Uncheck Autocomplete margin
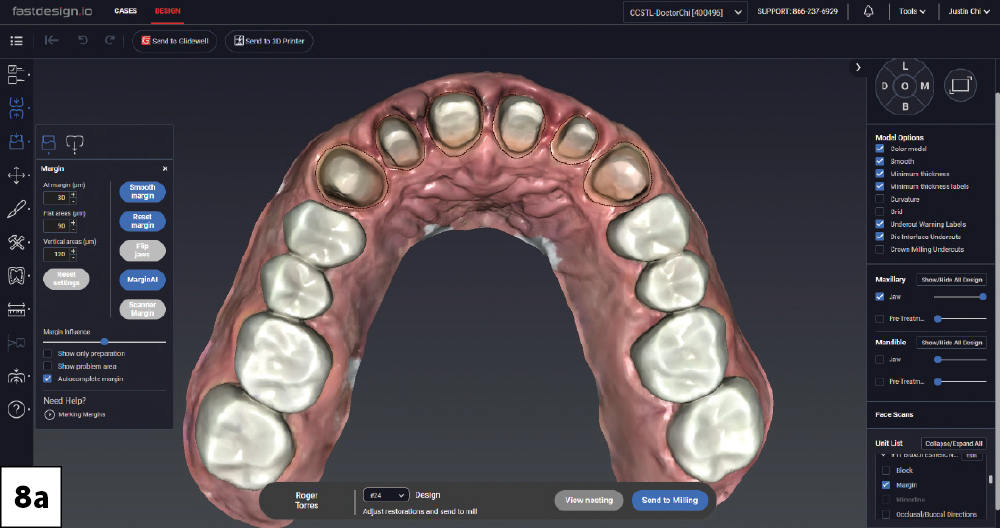The width and height of the screenshot is (1000, 528). [47, 379]
